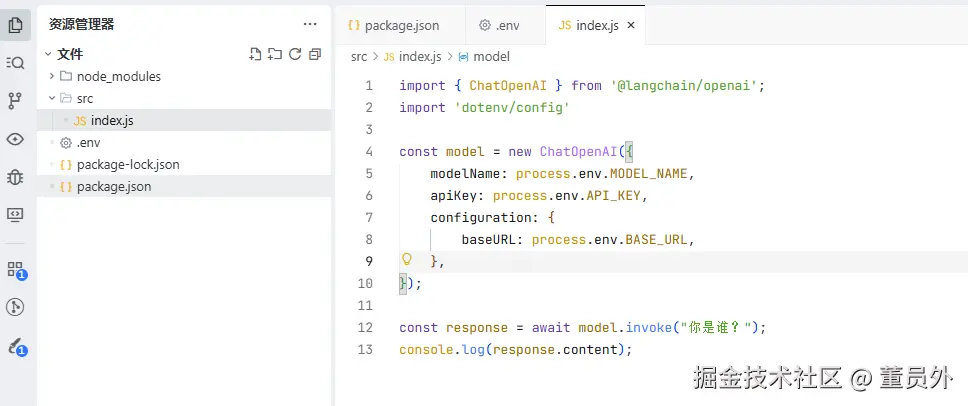Refresh the file explorer
This screenshot has height=406, width=968.
[295, 54]
